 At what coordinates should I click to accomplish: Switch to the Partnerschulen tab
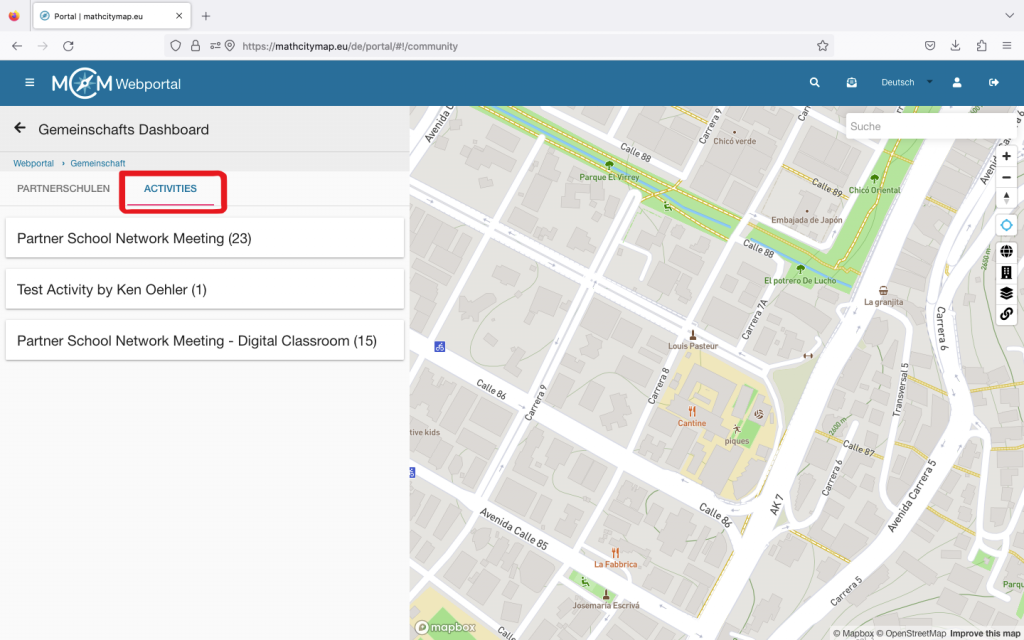(63, 189)
